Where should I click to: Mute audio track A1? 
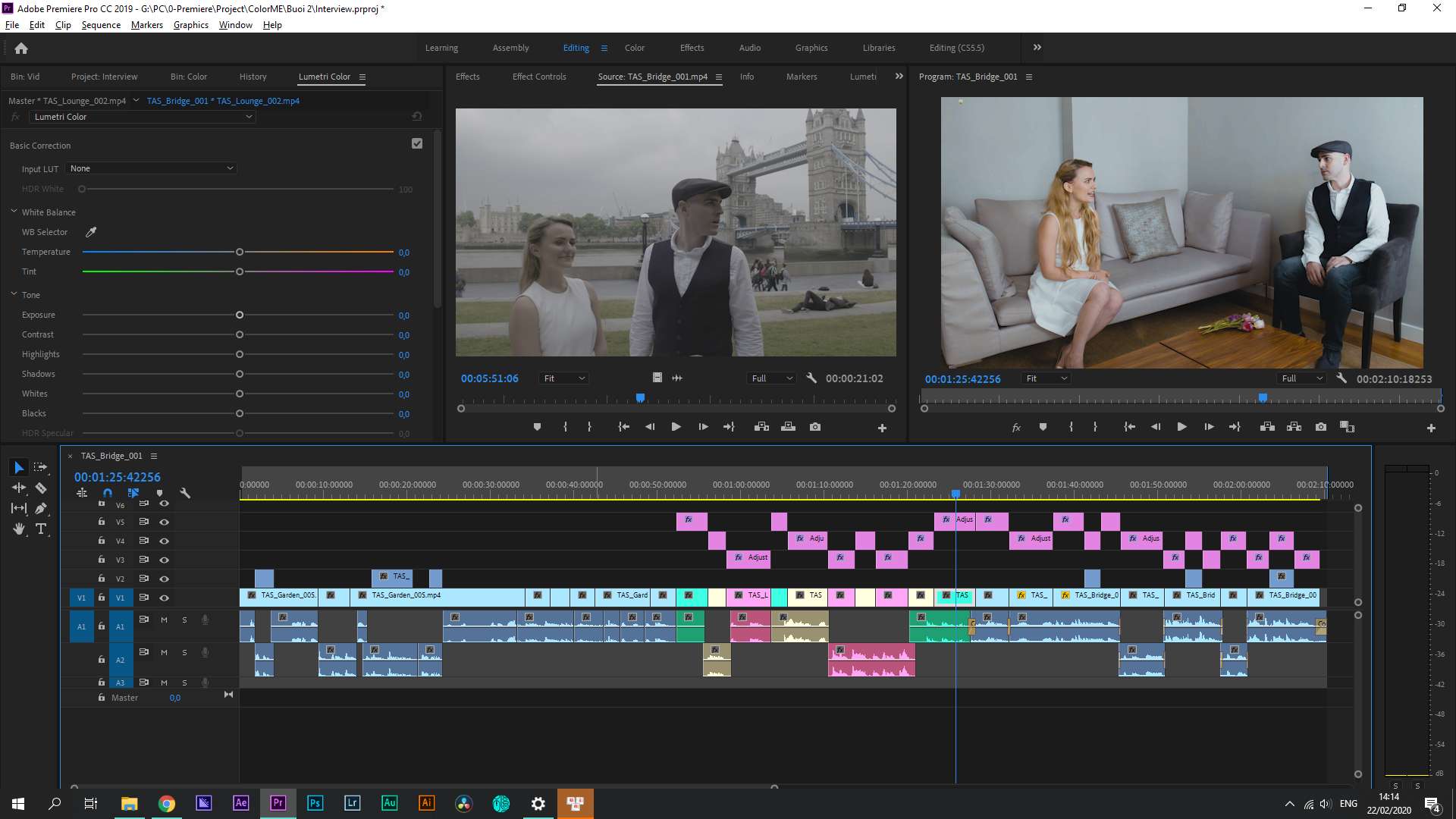(x=164, y=620)
